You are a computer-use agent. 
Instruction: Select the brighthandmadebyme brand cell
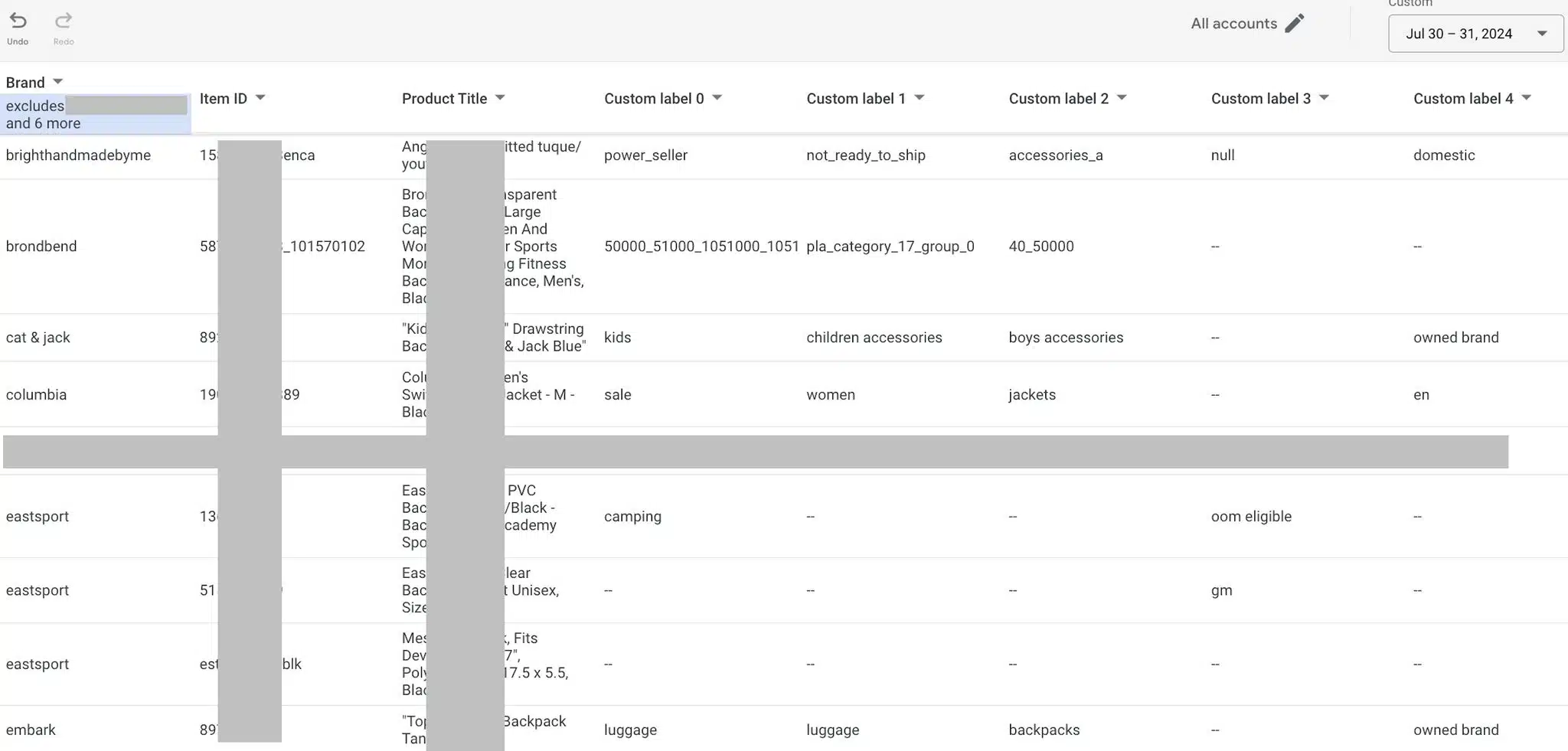click(x=78, y=155)
